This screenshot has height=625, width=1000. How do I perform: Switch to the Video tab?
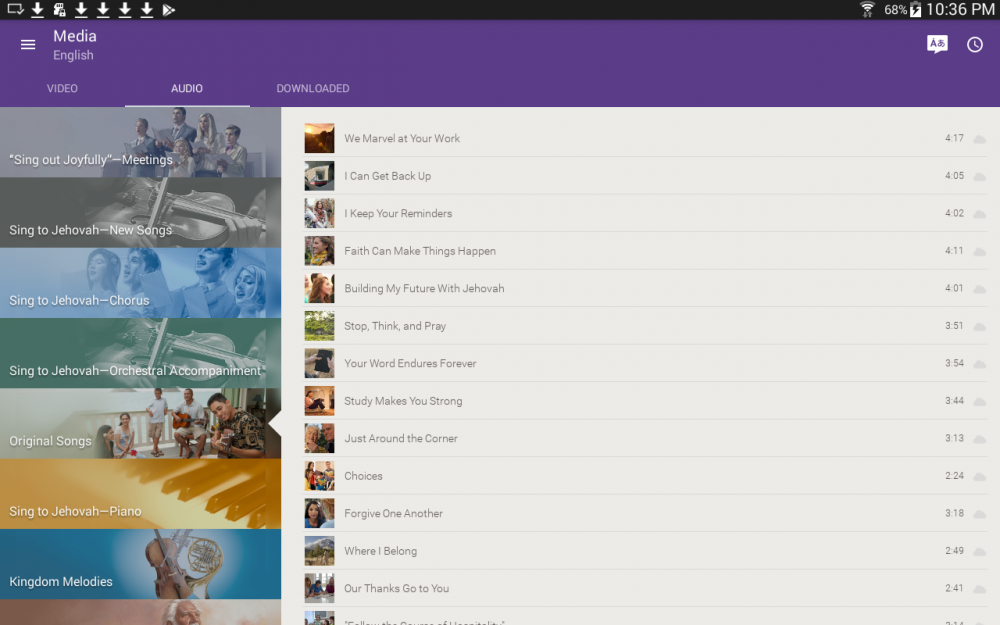[x=62, y=89]
